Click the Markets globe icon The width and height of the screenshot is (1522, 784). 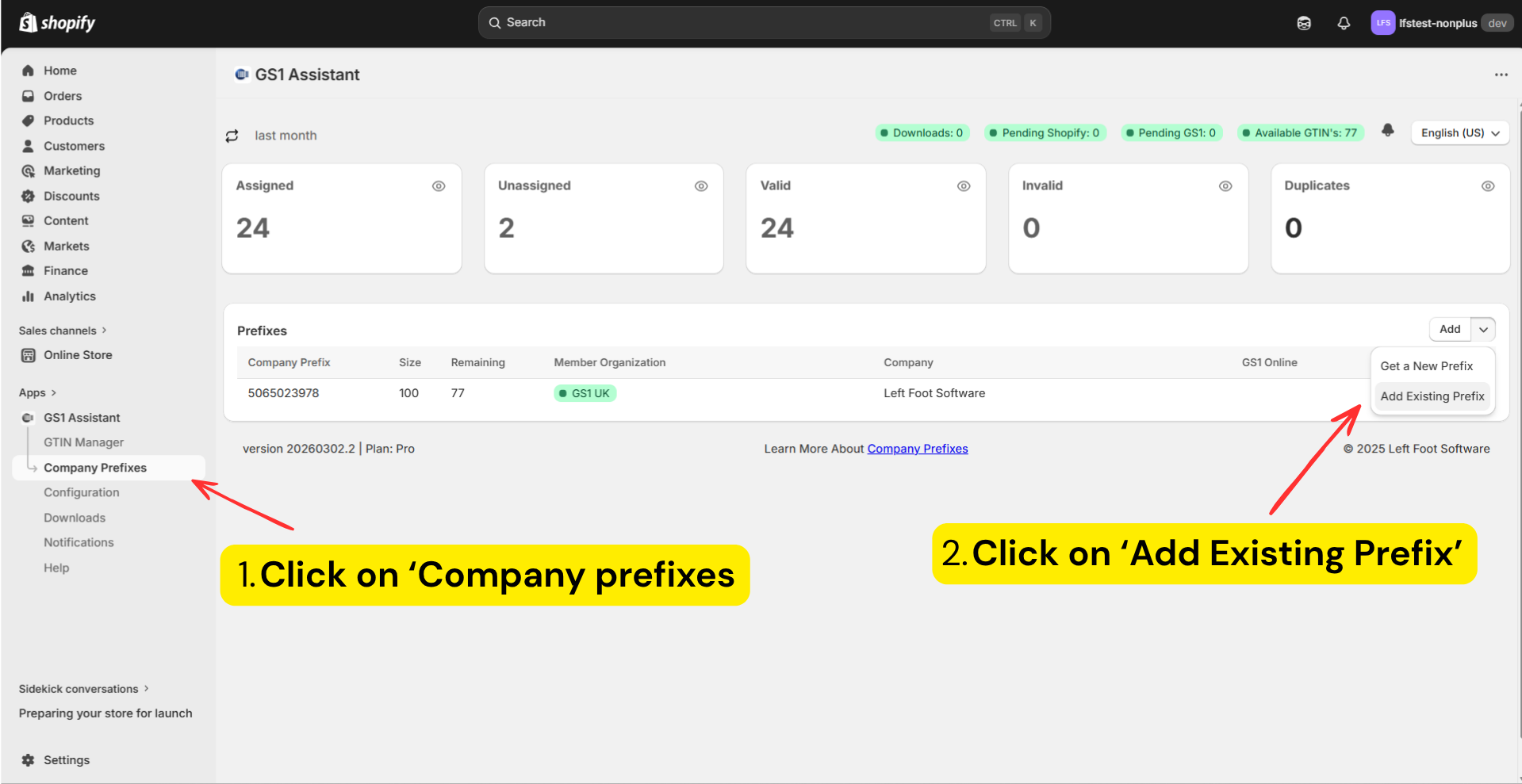point(29,246)
